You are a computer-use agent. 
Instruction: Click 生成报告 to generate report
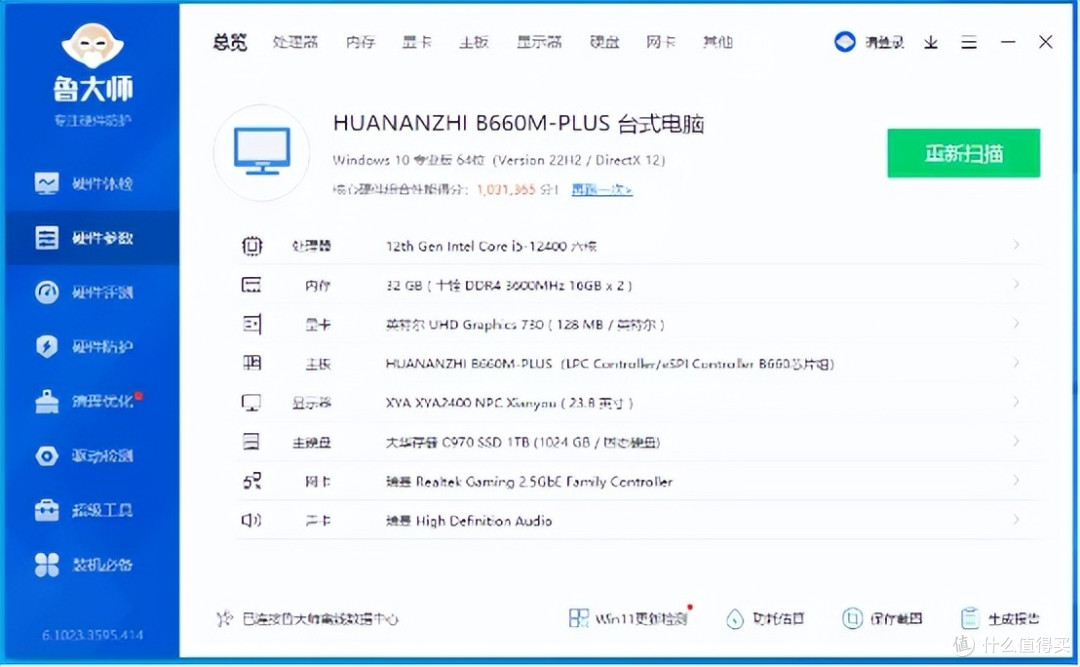1000,618
